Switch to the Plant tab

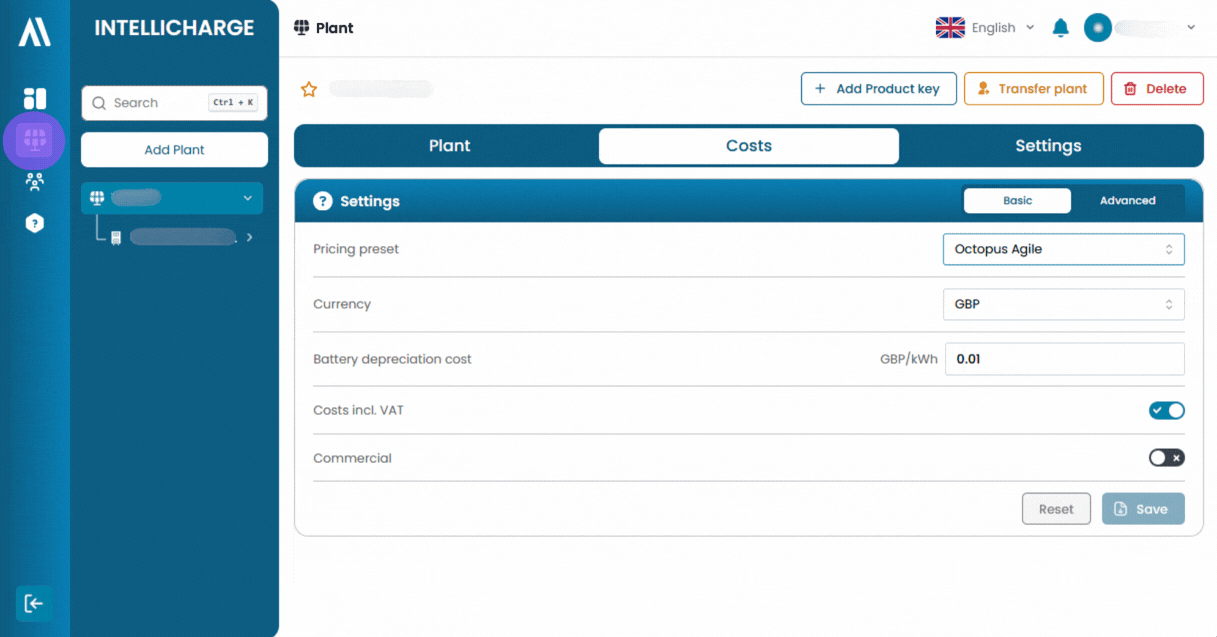pos(449,146)
